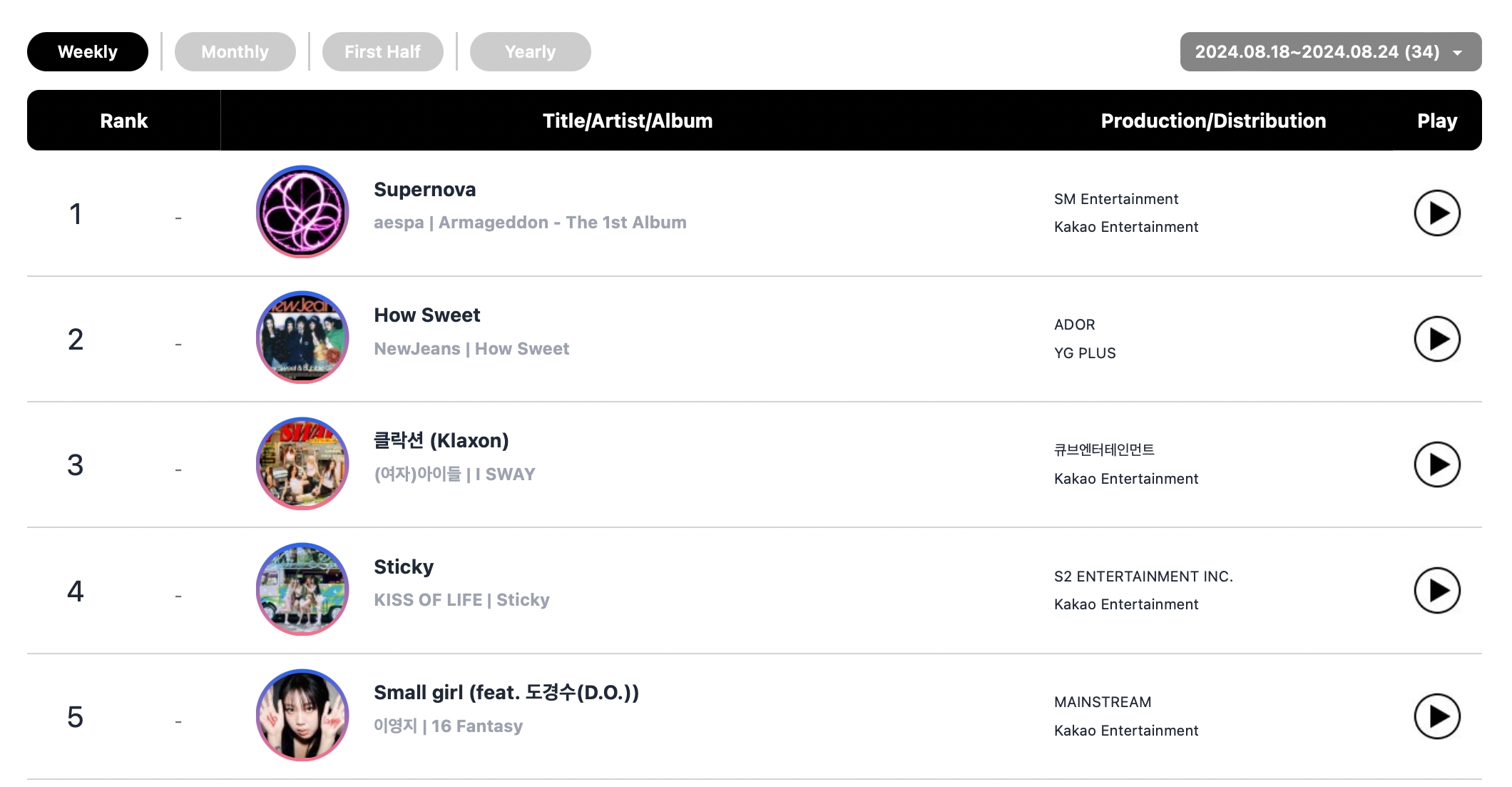Open Sticky album art thumbnail
This screenshot has height=787, width=1512.
304,589
